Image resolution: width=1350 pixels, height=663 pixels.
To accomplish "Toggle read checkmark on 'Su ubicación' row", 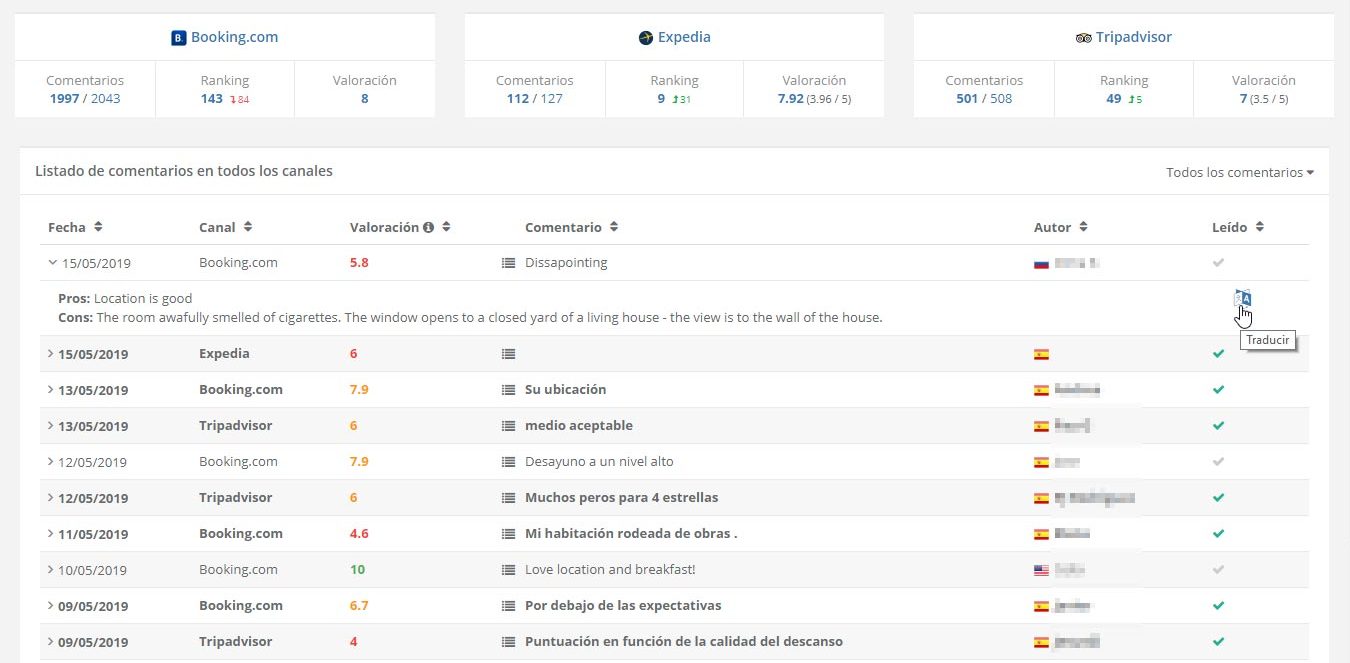I will coord(1218,390).
